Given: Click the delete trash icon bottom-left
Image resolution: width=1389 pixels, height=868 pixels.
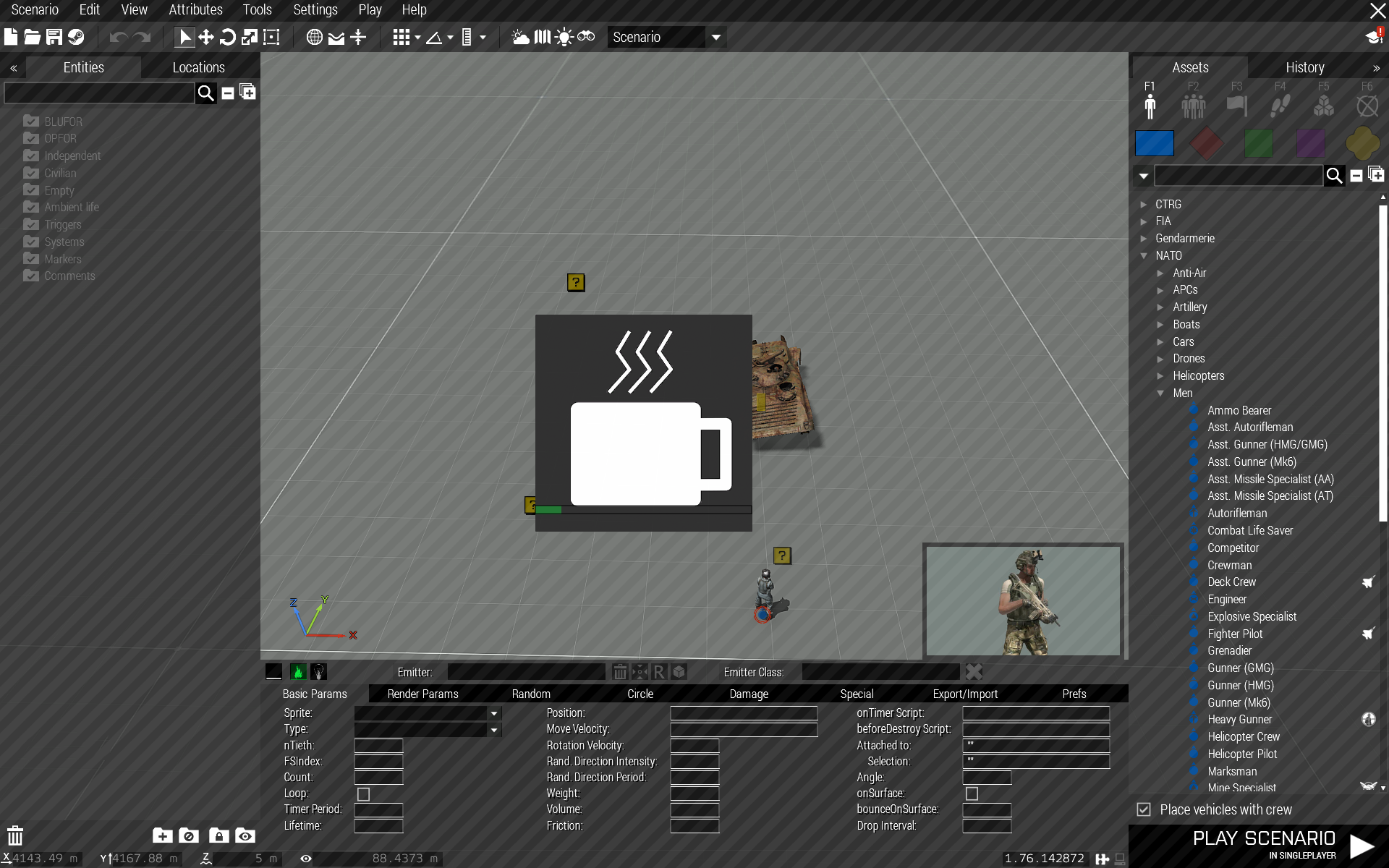Looking at the screenshot, I should point(15,835).
